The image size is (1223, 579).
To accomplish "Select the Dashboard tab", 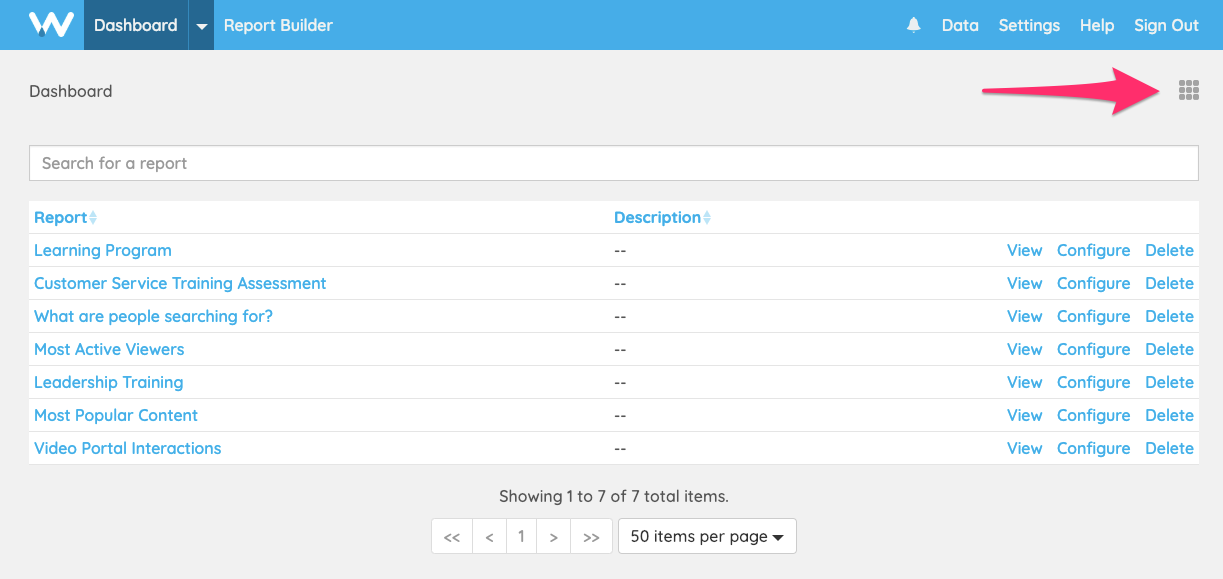I will 136,25.
